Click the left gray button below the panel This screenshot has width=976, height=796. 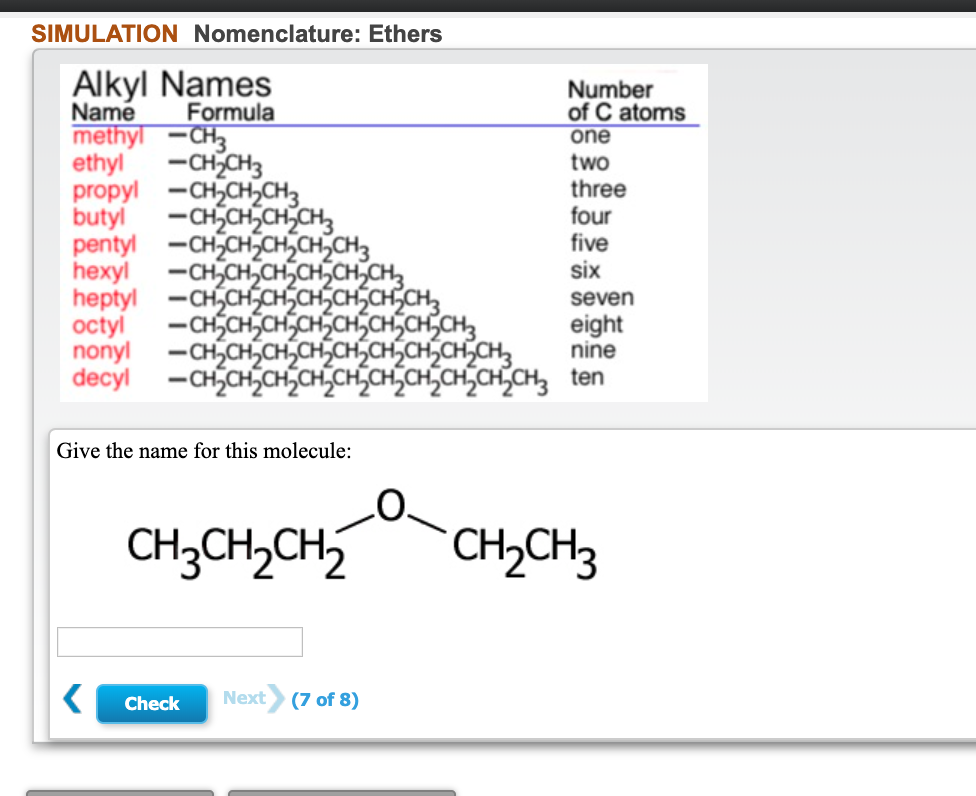coord(120,793)
